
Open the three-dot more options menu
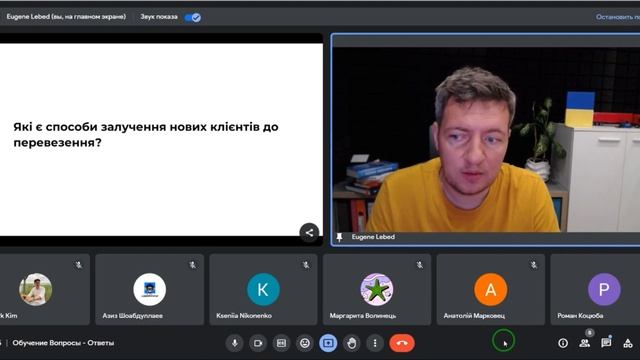[x=375, y=343]
